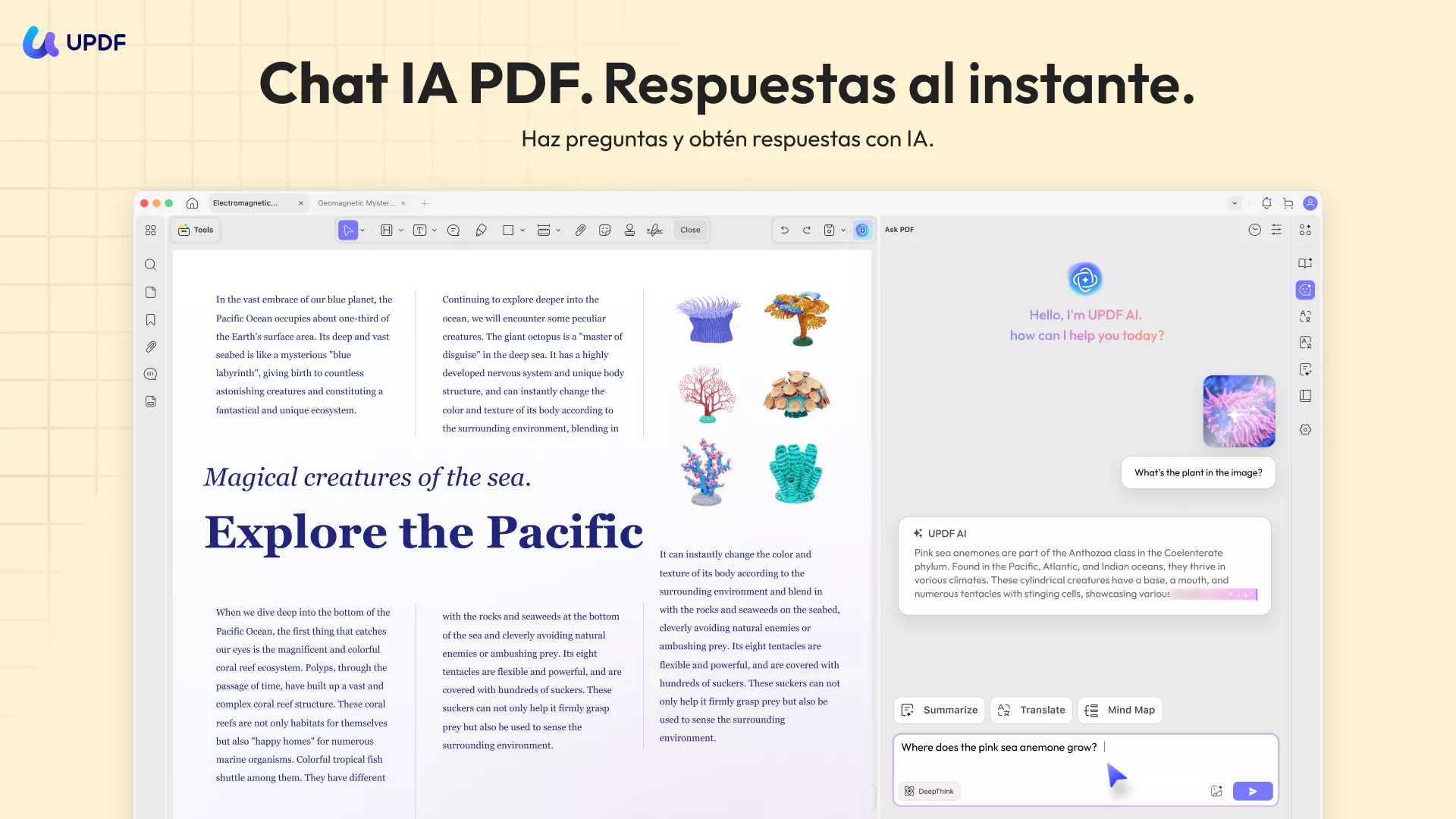Expand the save options dropdown
Image resolution: width=1456 pixels, height=819 pixels.
tap(843, 230)
